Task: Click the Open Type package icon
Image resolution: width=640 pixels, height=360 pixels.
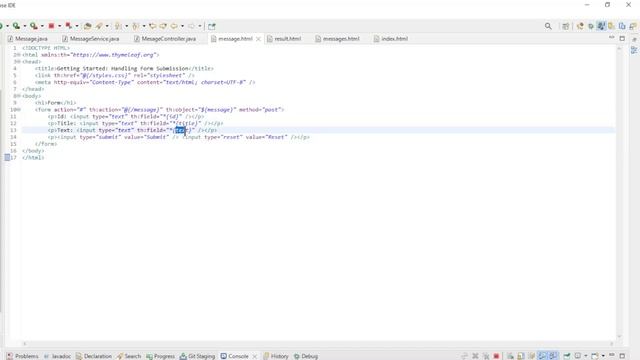Action: pos(87,26)
